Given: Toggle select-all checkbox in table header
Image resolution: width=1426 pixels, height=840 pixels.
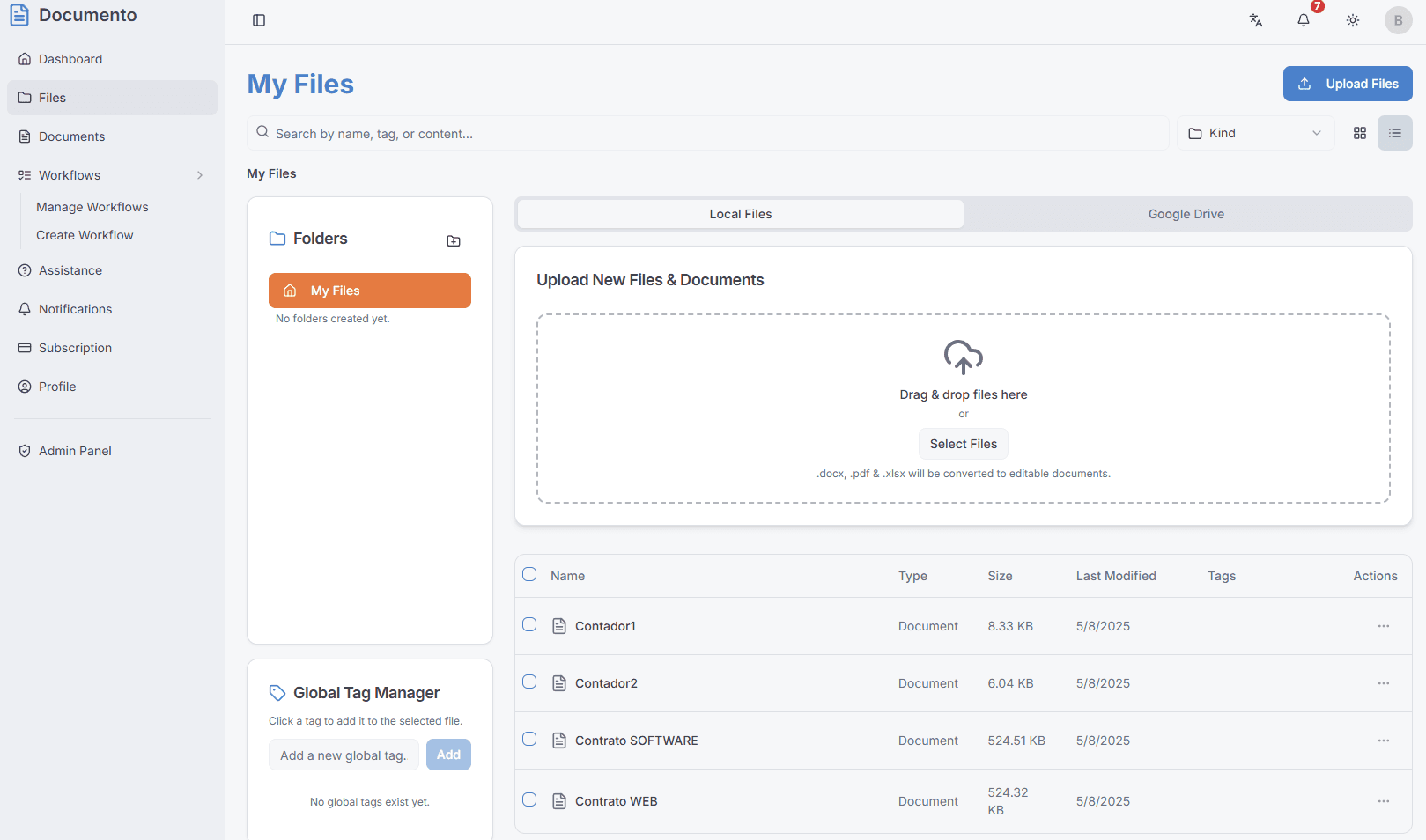Looking at the screenshot, I should 529,574.
